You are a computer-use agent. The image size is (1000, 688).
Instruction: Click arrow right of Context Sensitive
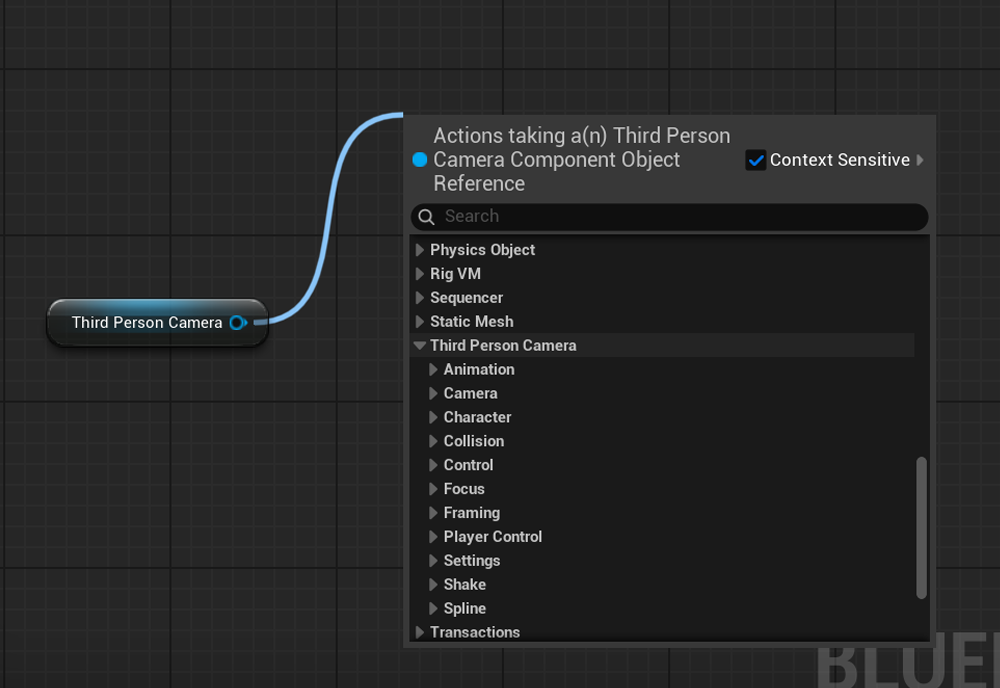pyautogui.click(x=920, y=160)
